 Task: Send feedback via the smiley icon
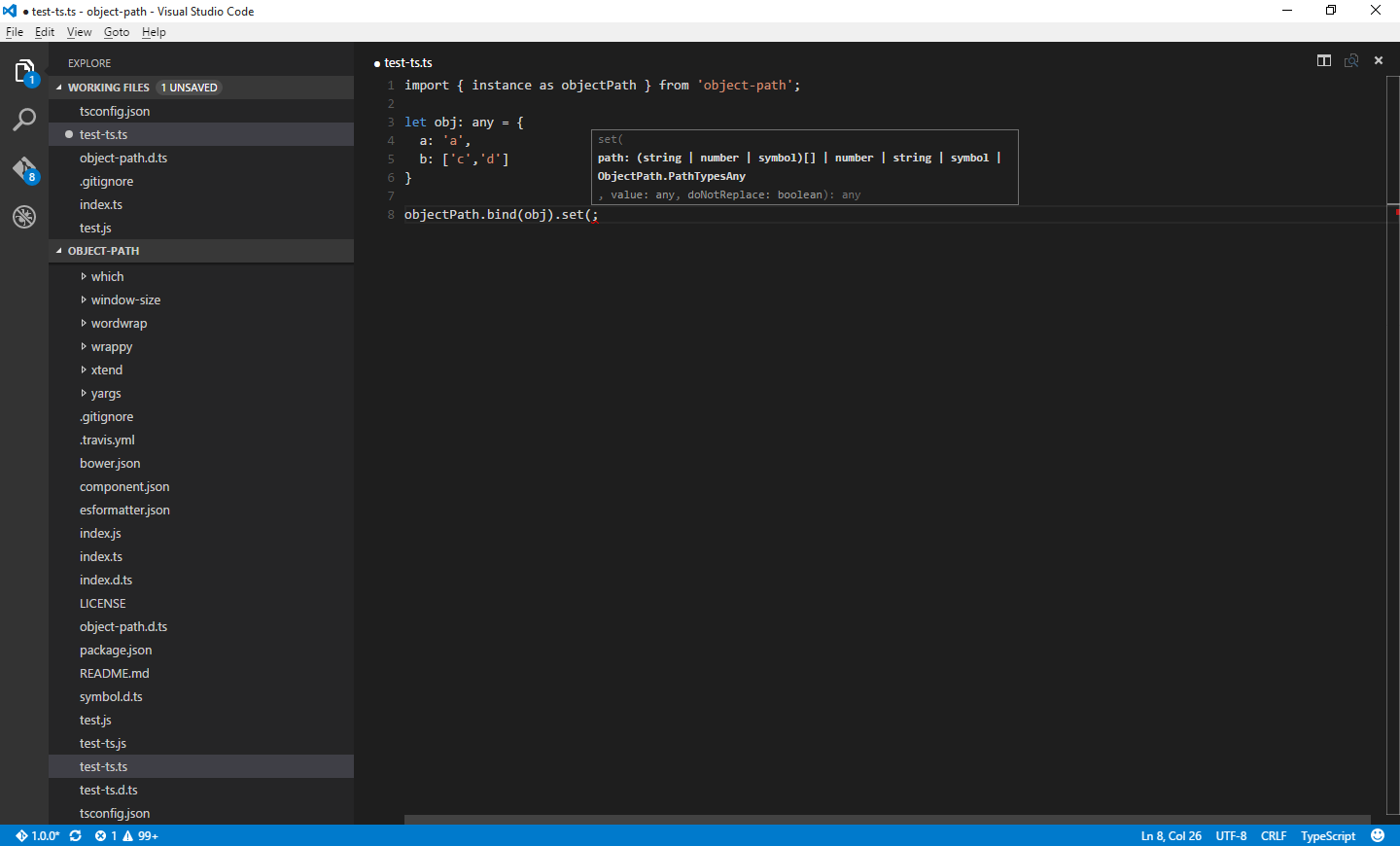point(1378,835)
